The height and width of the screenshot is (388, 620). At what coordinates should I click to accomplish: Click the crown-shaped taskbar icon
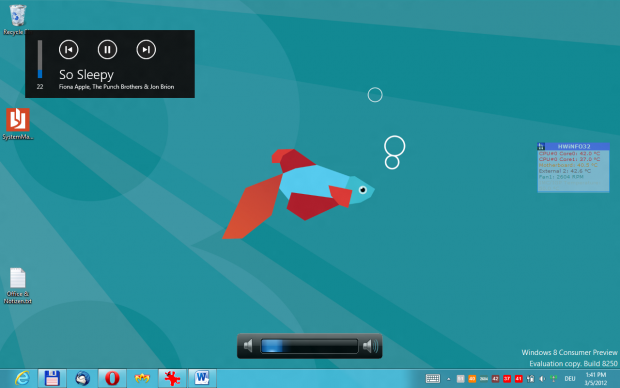click(x=142, y=379)
